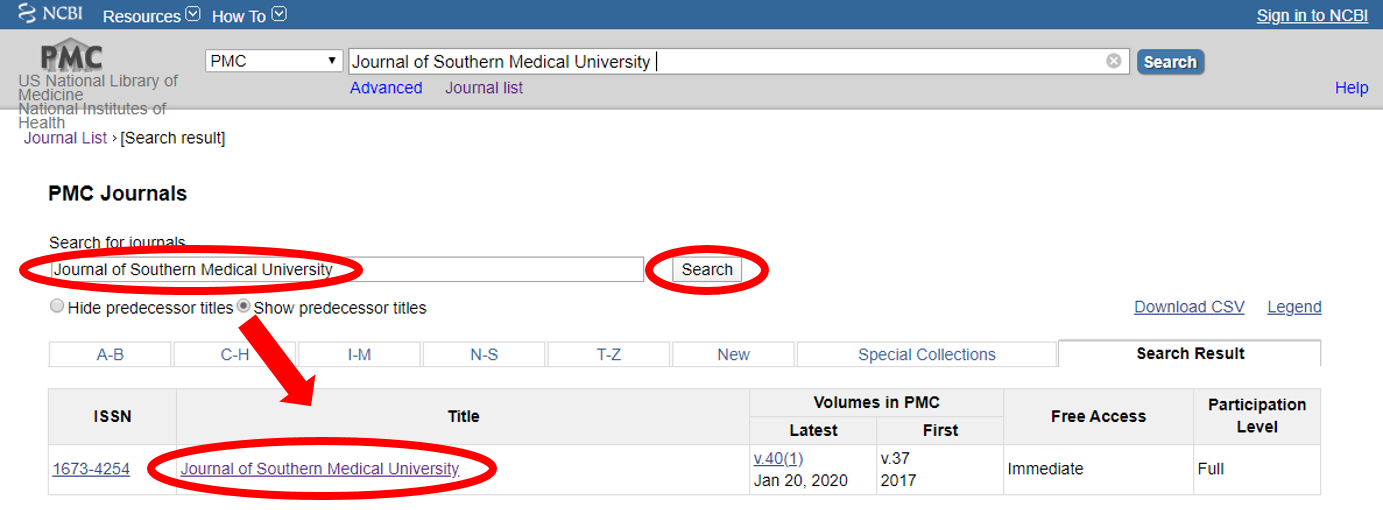Select the Search Result tab
Viewport: 1383px width, 510px height.
pos(1190,353)
